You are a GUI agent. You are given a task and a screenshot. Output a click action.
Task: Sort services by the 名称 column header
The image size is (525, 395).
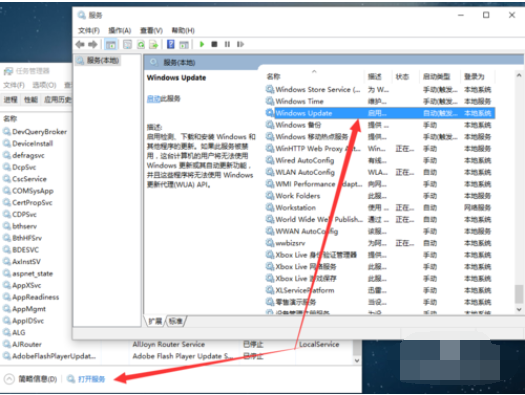(274, 77)
